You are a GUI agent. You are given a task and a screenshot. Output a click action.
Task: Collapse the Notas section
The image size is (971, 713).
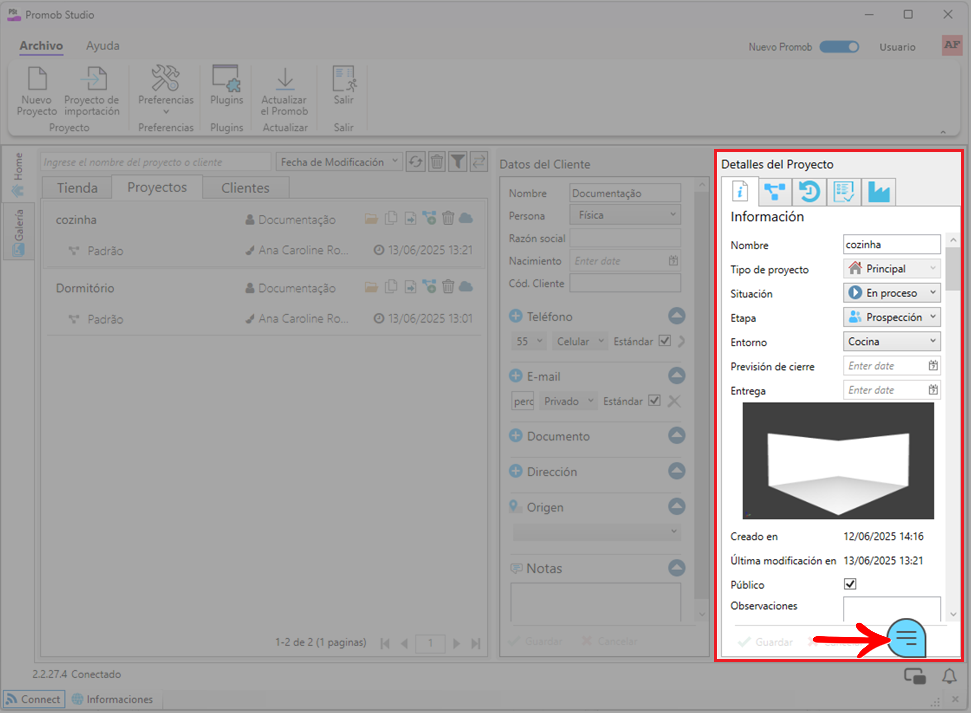click(x=677, y=567)
